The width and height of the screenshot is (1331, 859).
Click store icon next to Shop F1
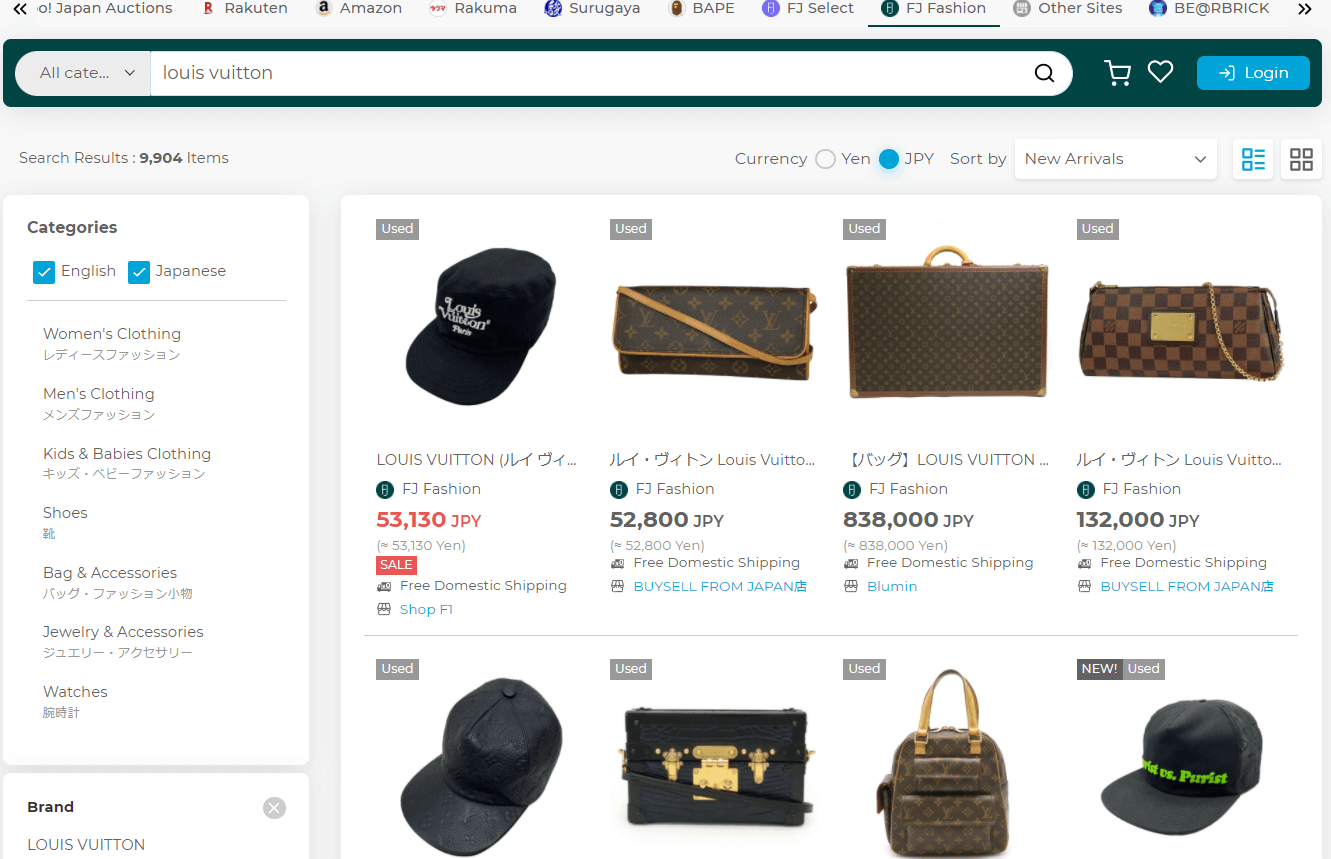point(384,609)
